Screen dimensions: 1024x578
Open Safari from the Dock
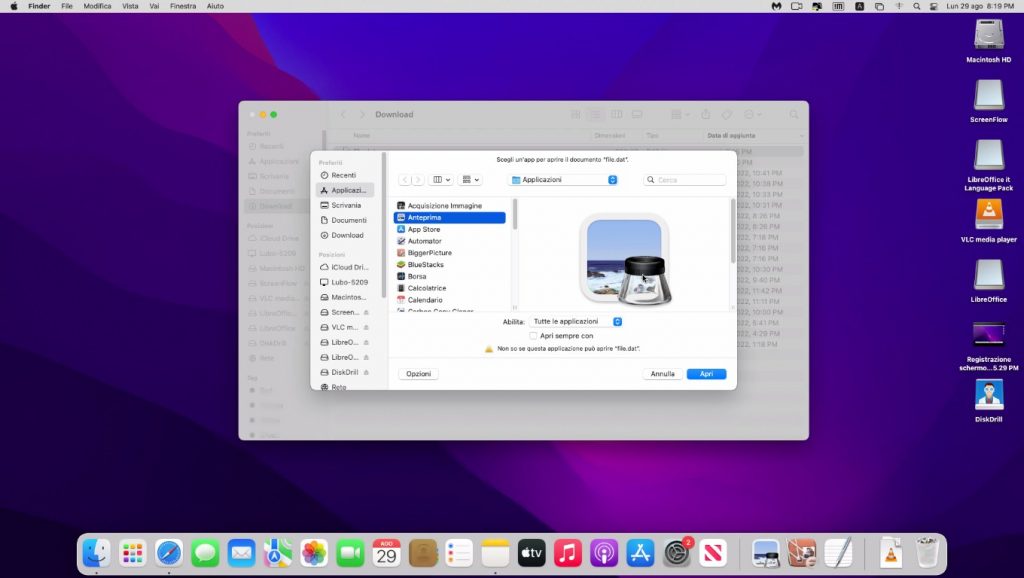click(169, 552)
